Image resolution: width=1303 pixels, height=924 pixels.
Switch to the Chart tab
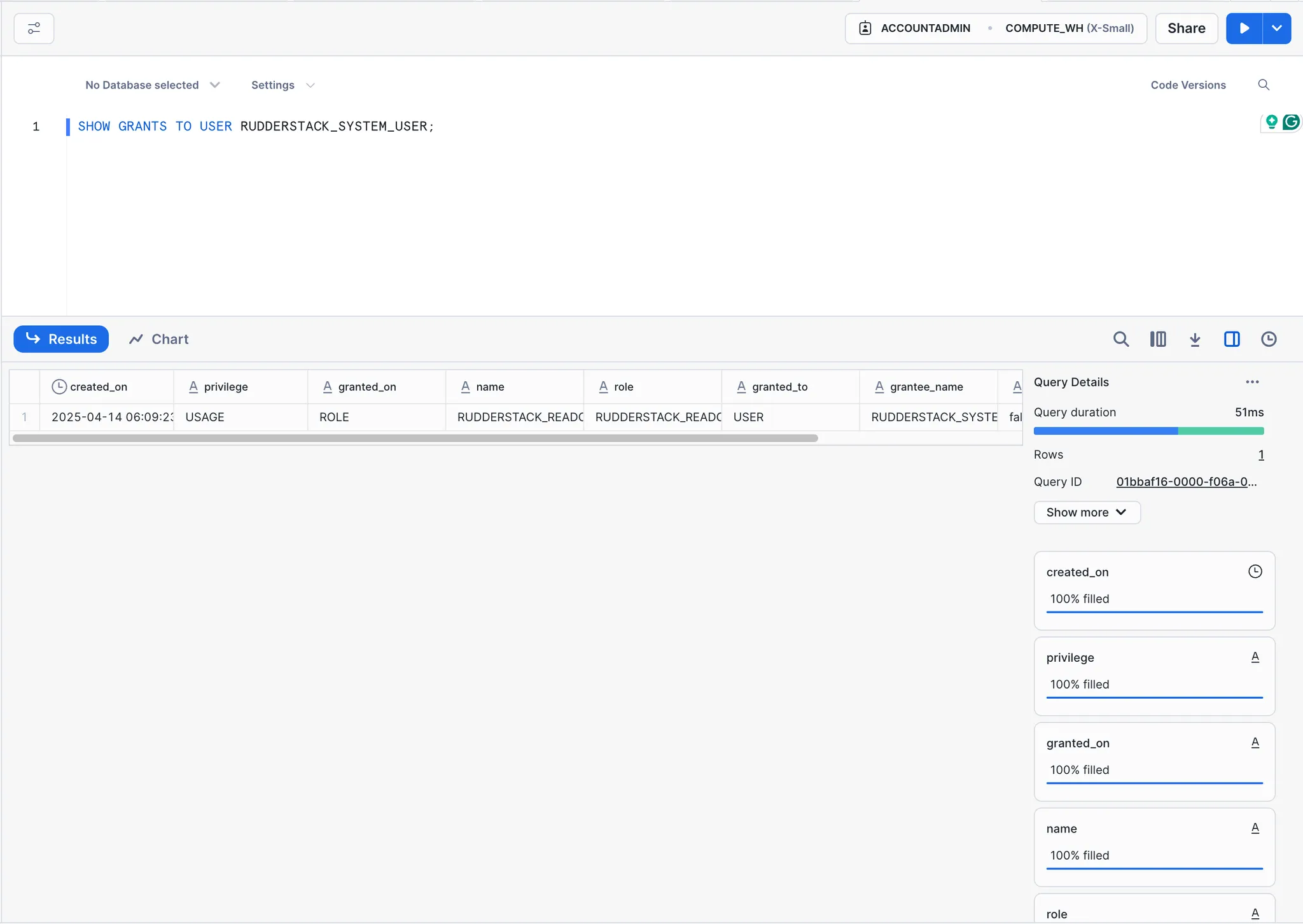(x=159, y=339)
